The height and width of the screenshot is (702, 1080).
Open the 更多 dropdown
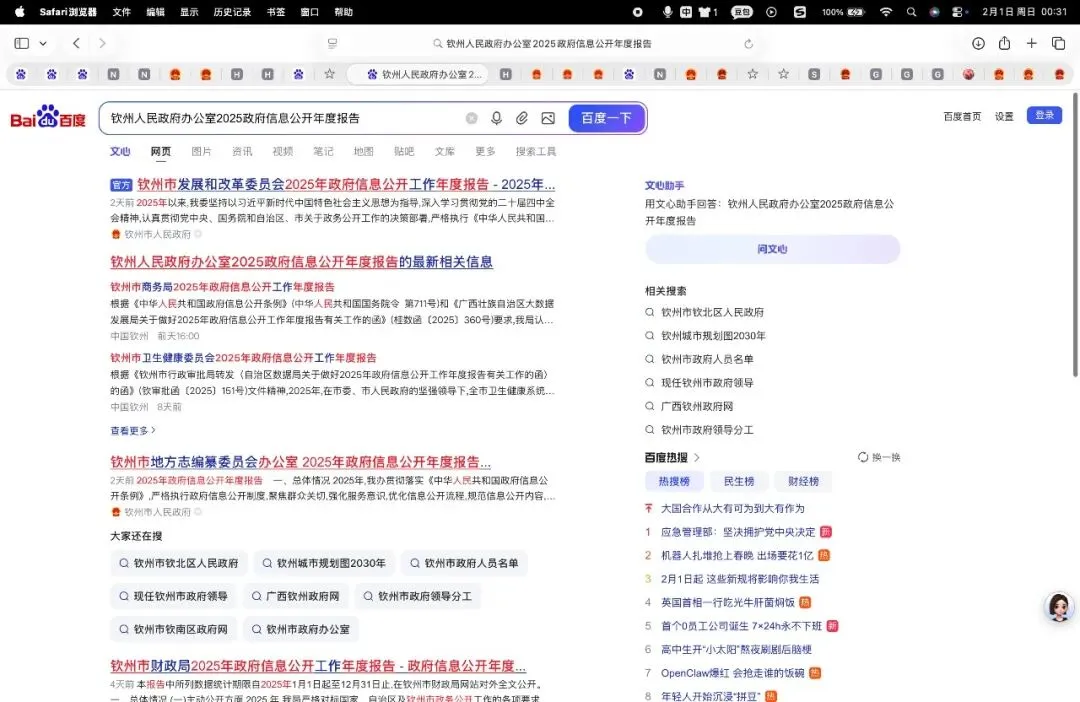click(486, 152)
